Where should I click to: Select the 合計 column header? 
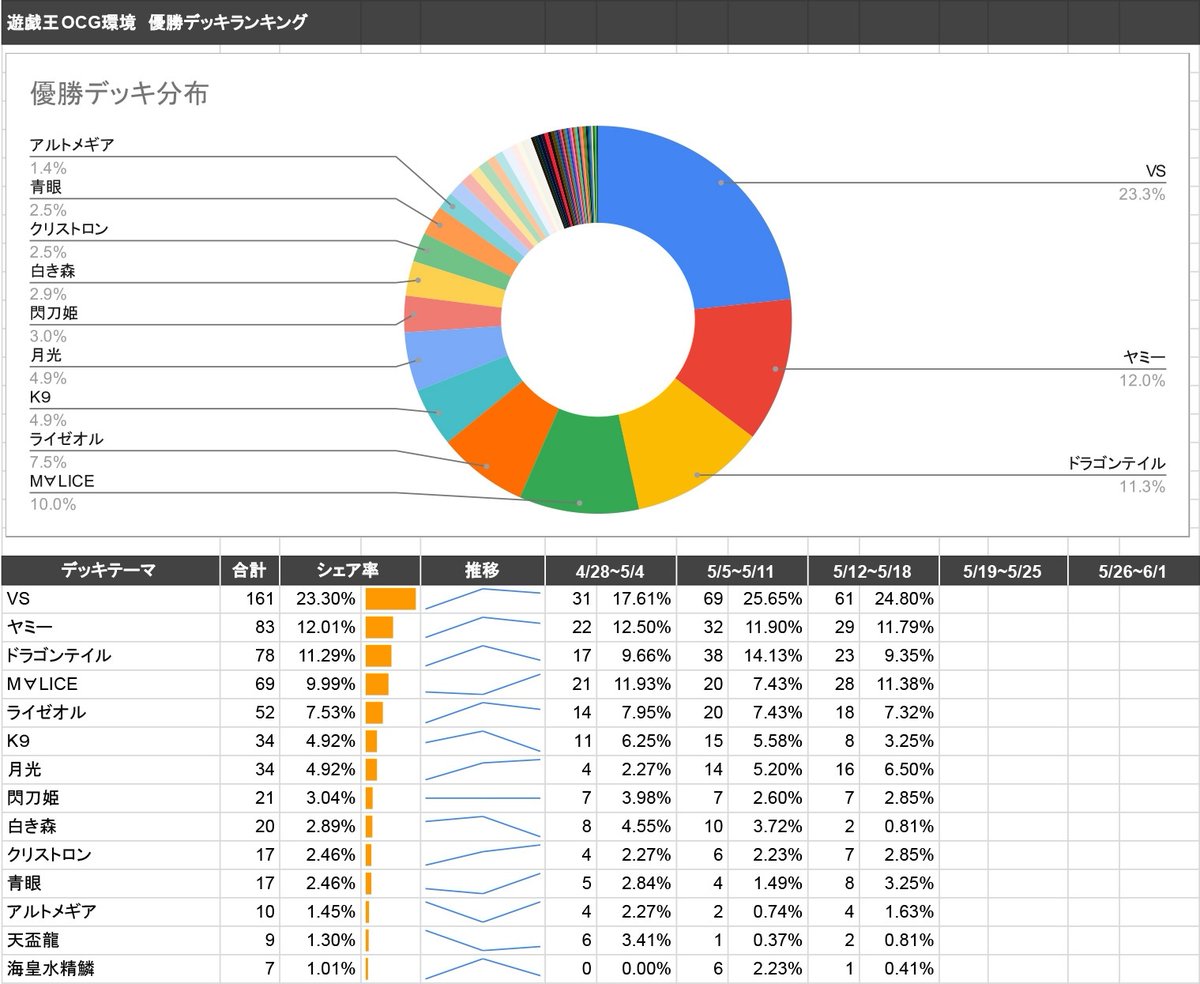249,570
